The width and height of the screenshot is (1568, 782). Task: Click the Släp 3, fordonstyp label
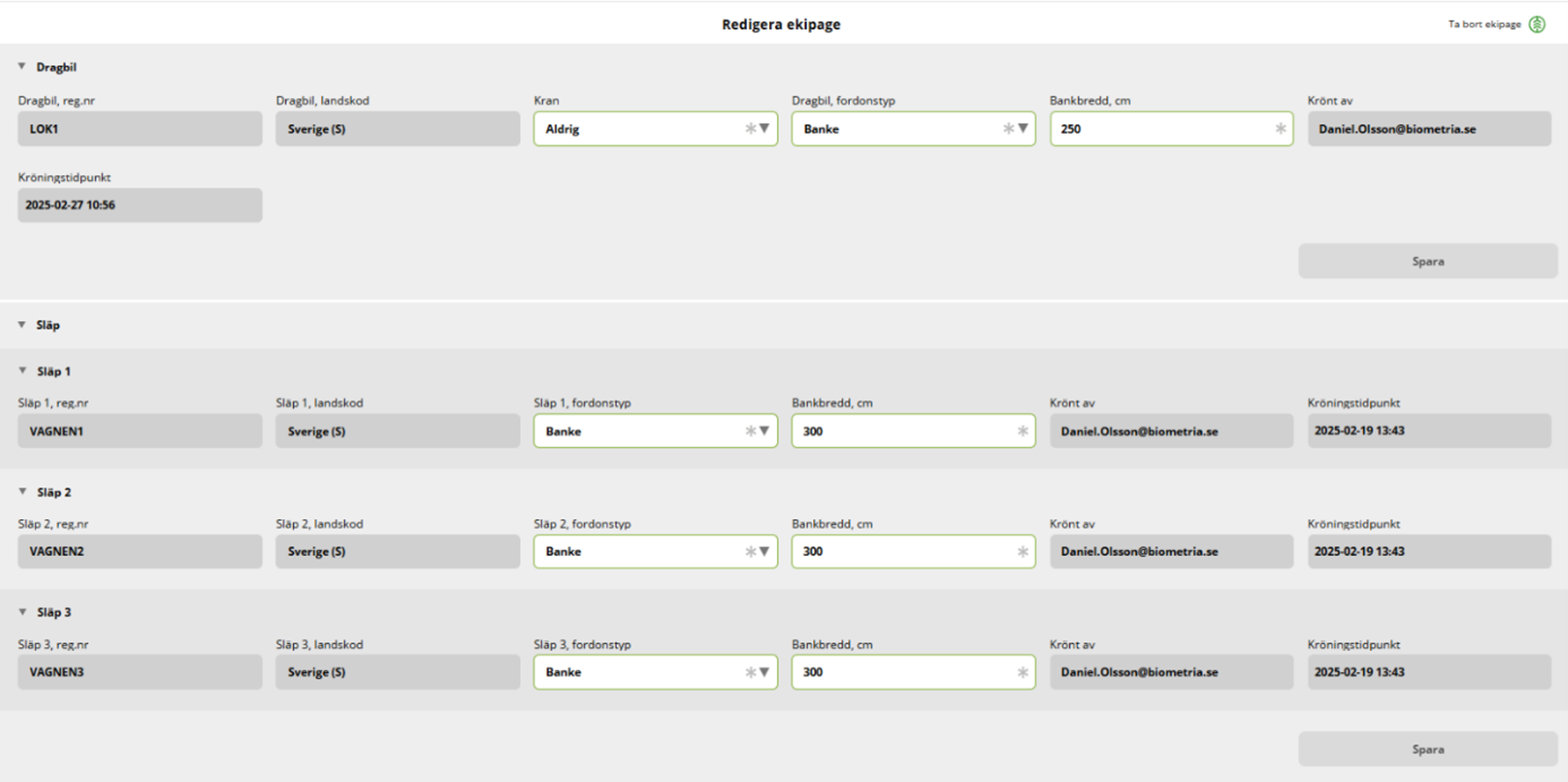coord(582,645)
